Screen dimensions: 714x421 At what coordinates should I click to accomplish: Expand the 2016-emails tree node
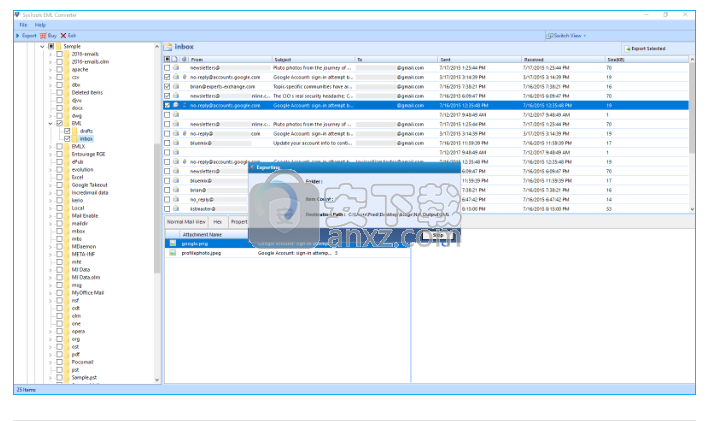point(51,54)
